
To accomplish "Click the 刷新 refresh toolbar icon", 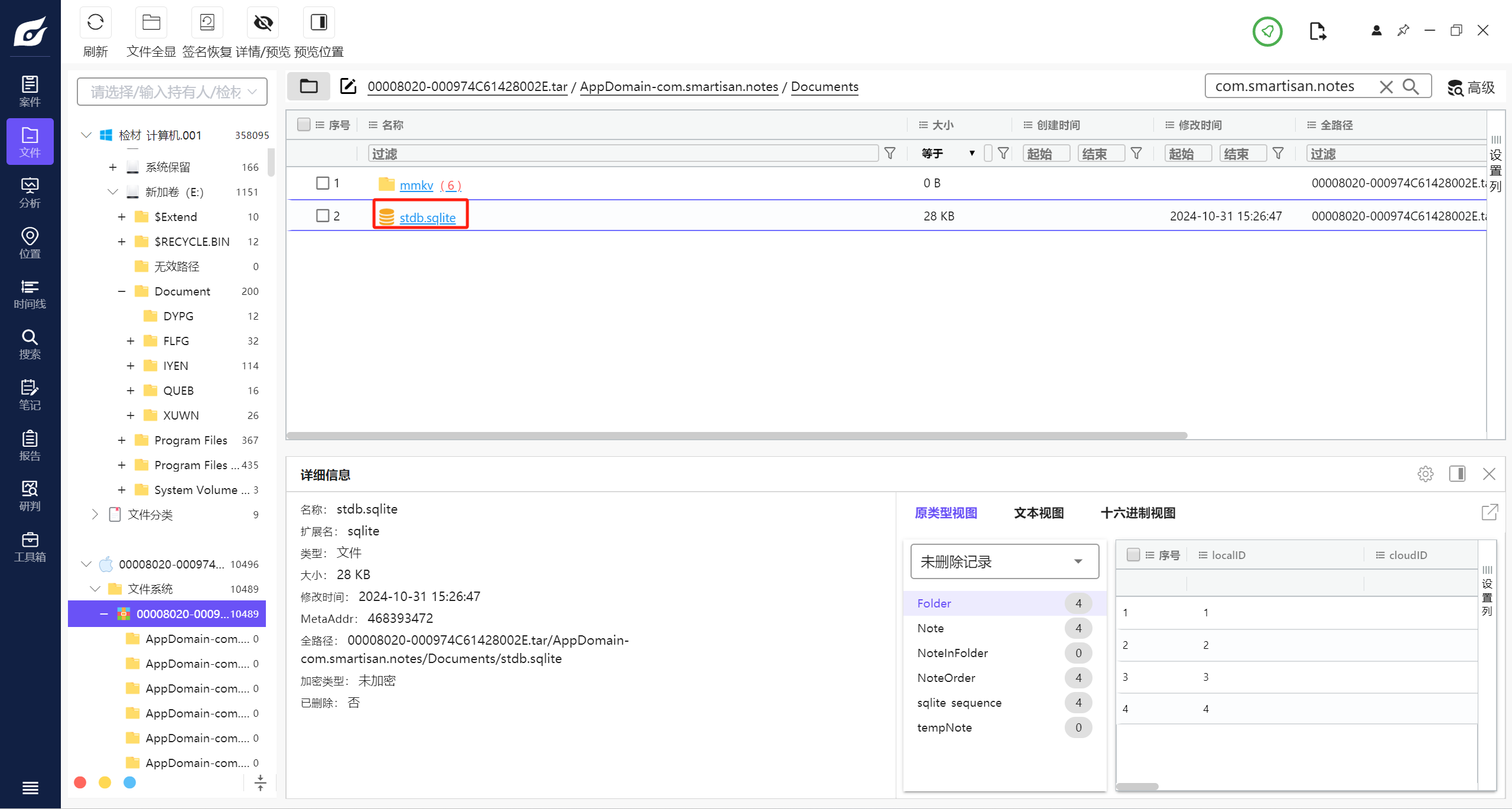I will click(95, 22).
